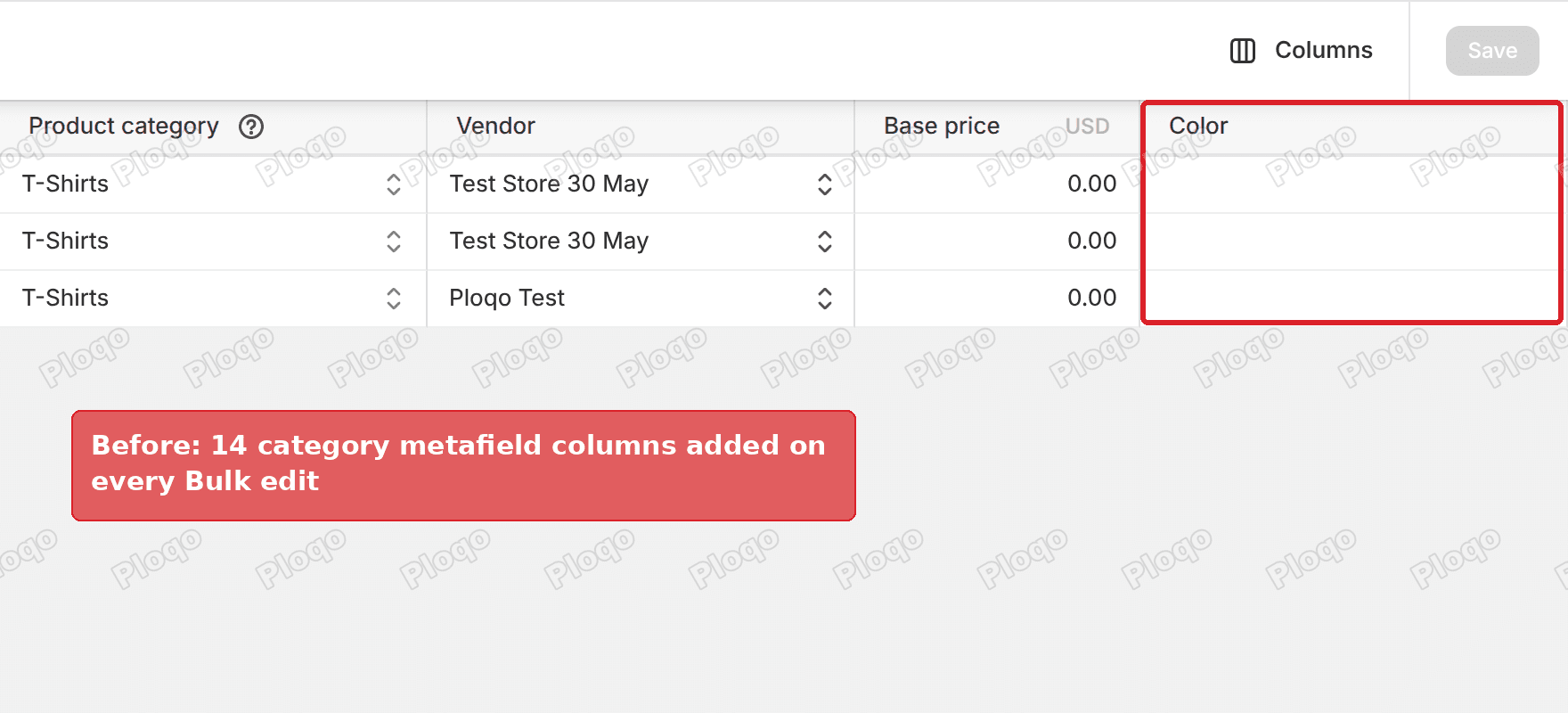Edit base price in first row

click(x=997, y=184)
